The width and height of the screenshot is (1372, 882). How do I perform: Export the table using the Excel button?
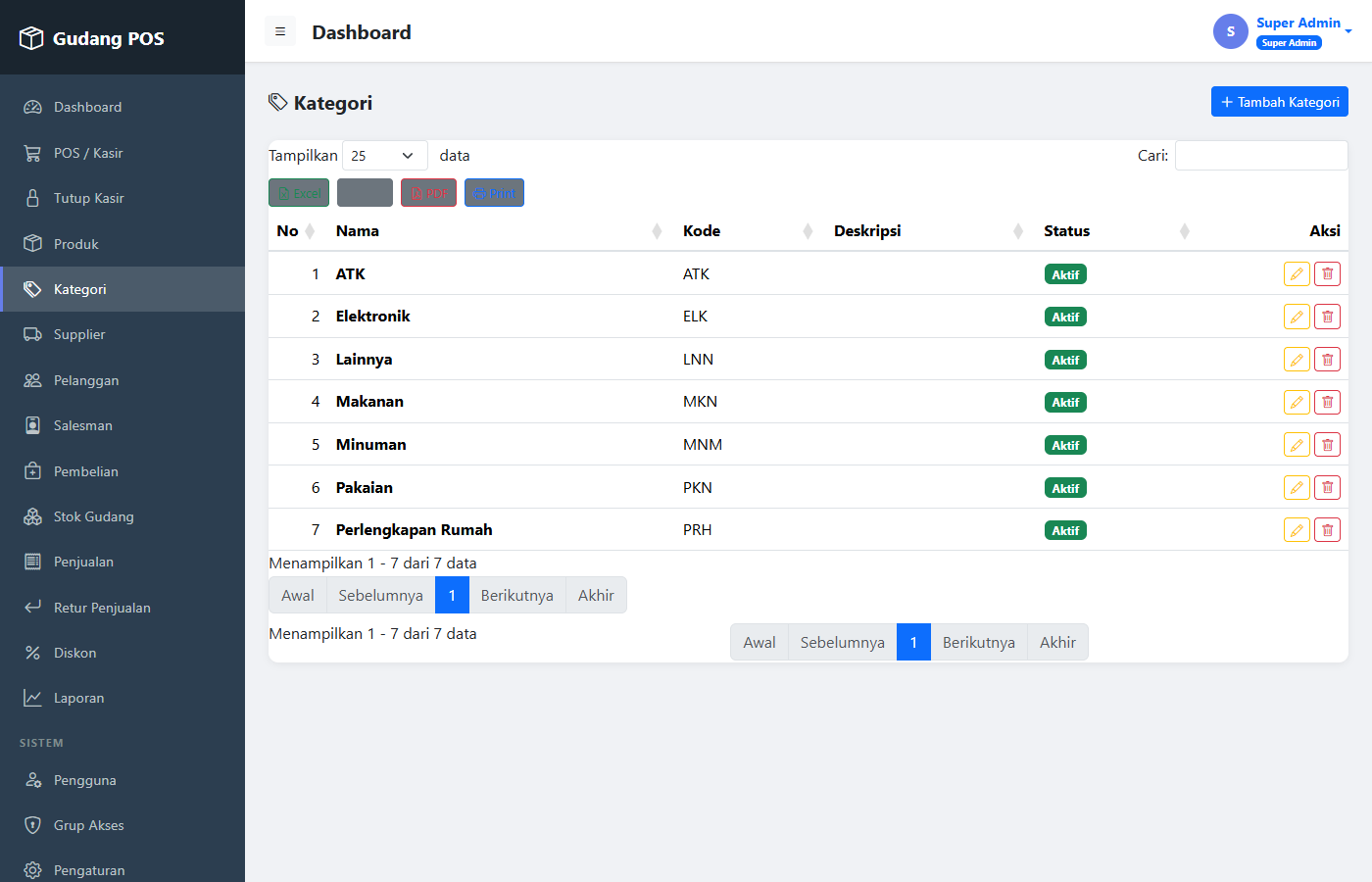pos(299,193)
